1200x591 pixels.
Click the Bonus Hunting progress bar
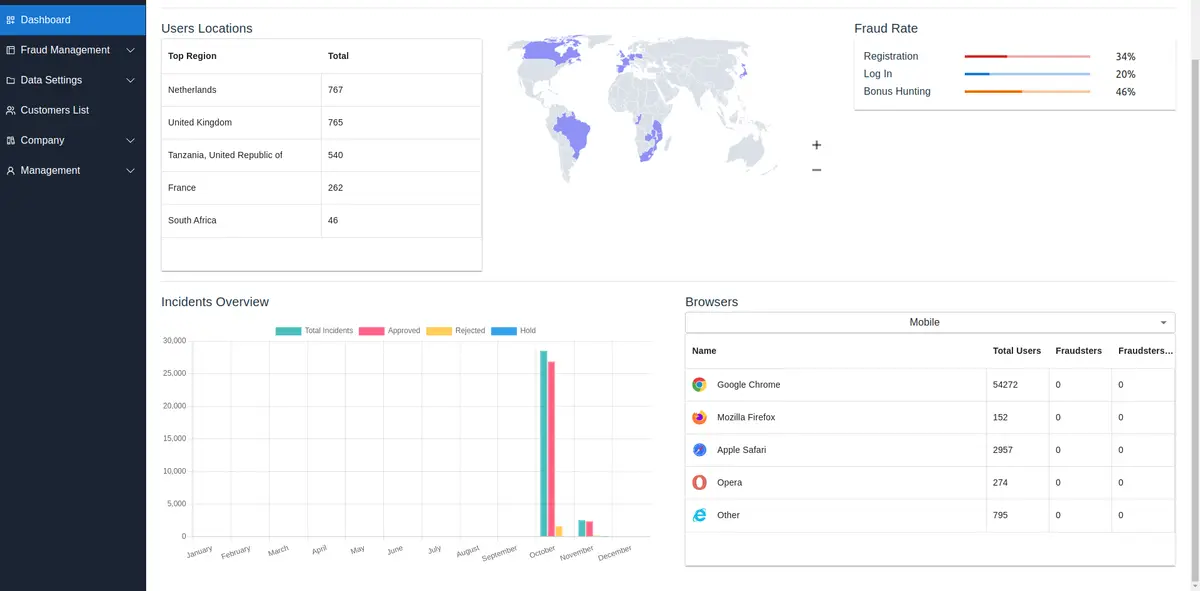pyautogui.click(x=1027, y=90)
